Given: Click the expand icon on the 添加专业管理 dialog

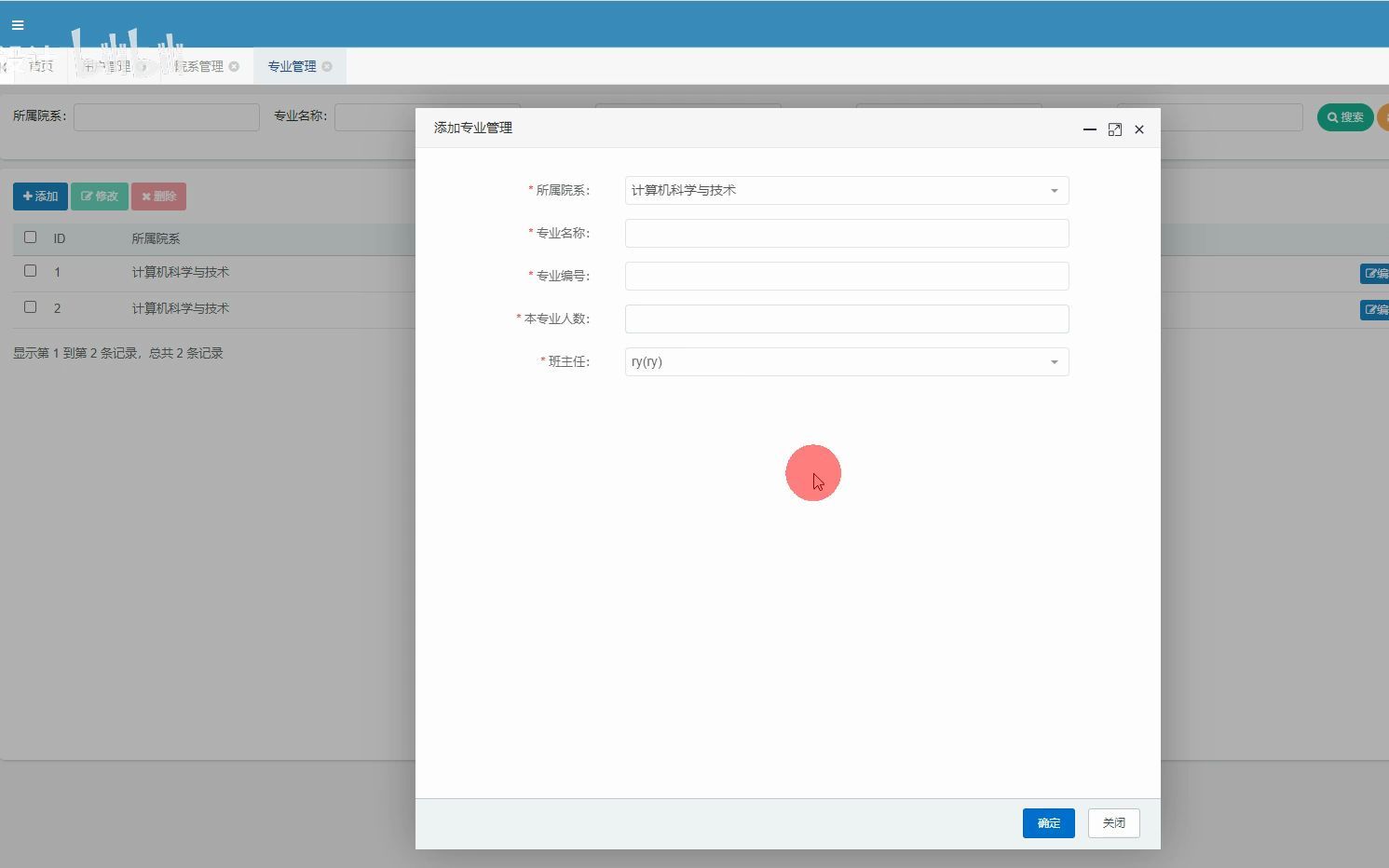Looking at the screenshot, I should [1115, 129].
